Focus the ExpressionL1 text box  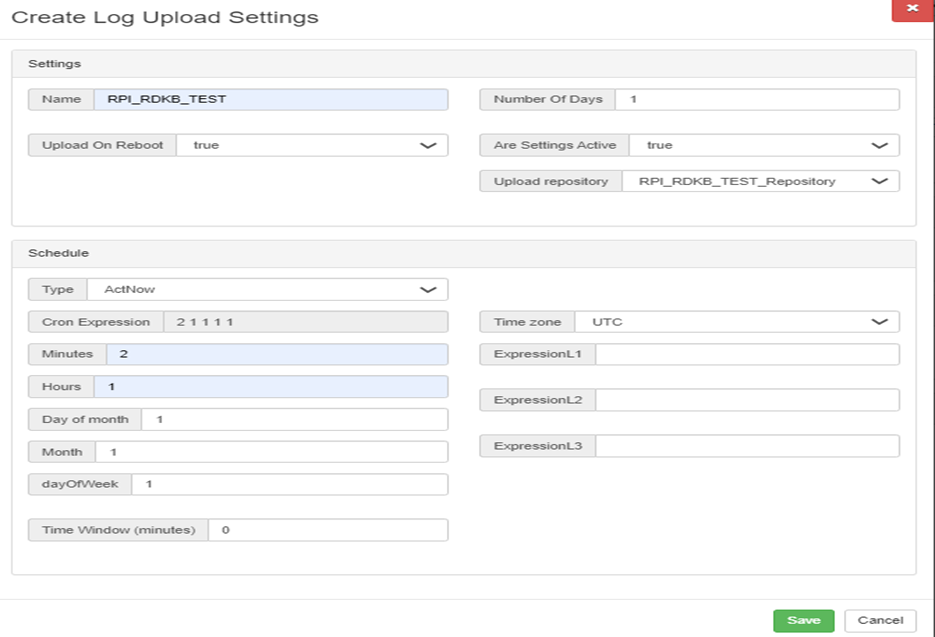747,354
